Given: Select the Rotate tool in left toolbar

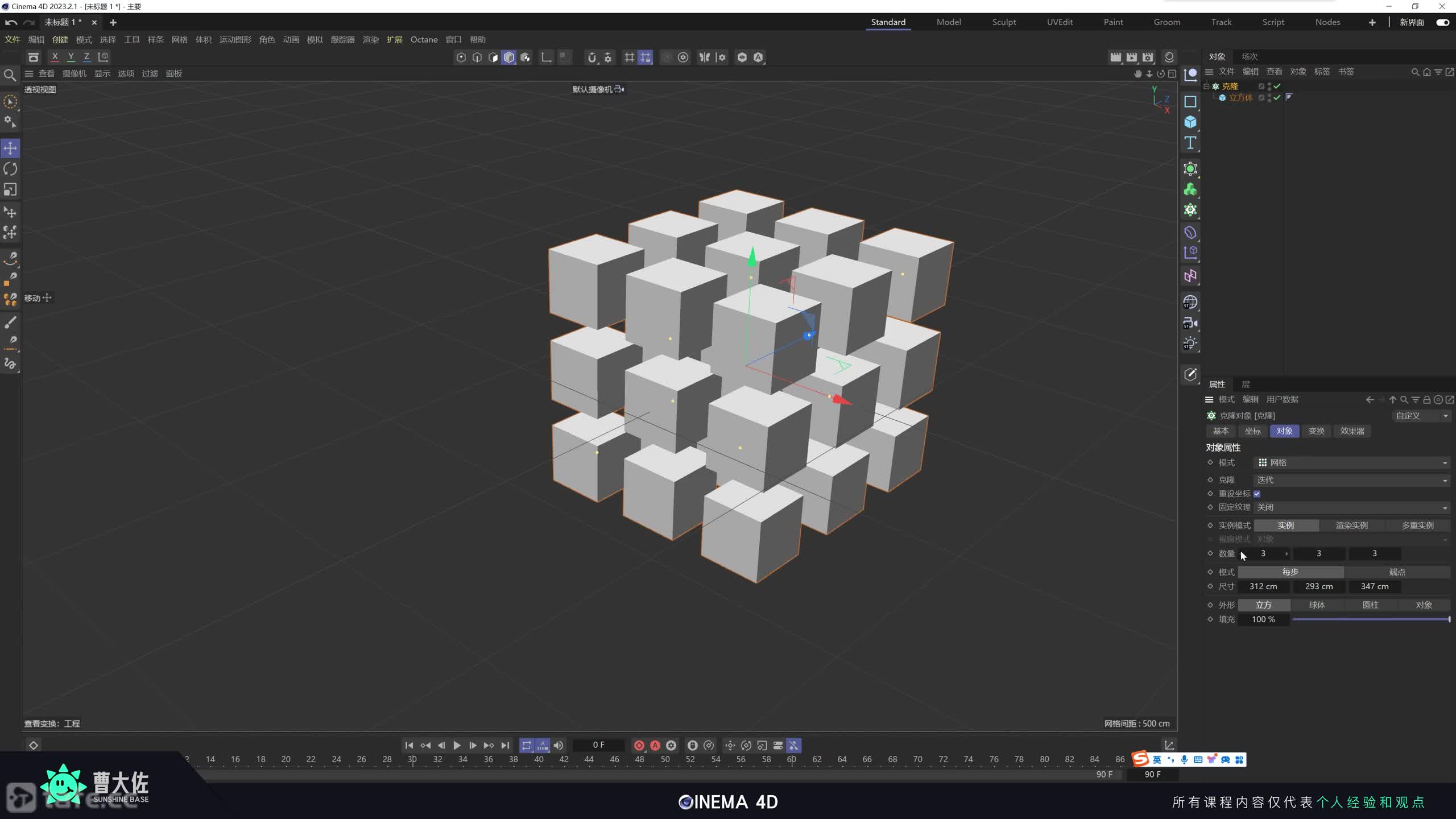Looking at the screenshot, I should coord(10,169).
